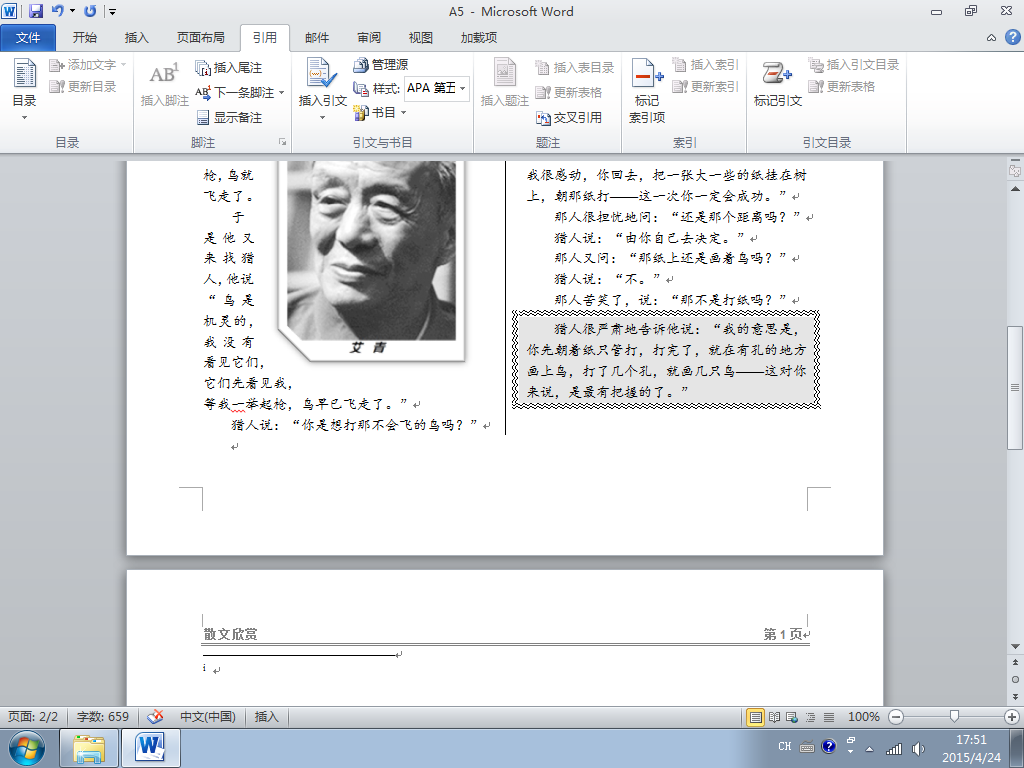Click the select browse object button

(1015, 679)
